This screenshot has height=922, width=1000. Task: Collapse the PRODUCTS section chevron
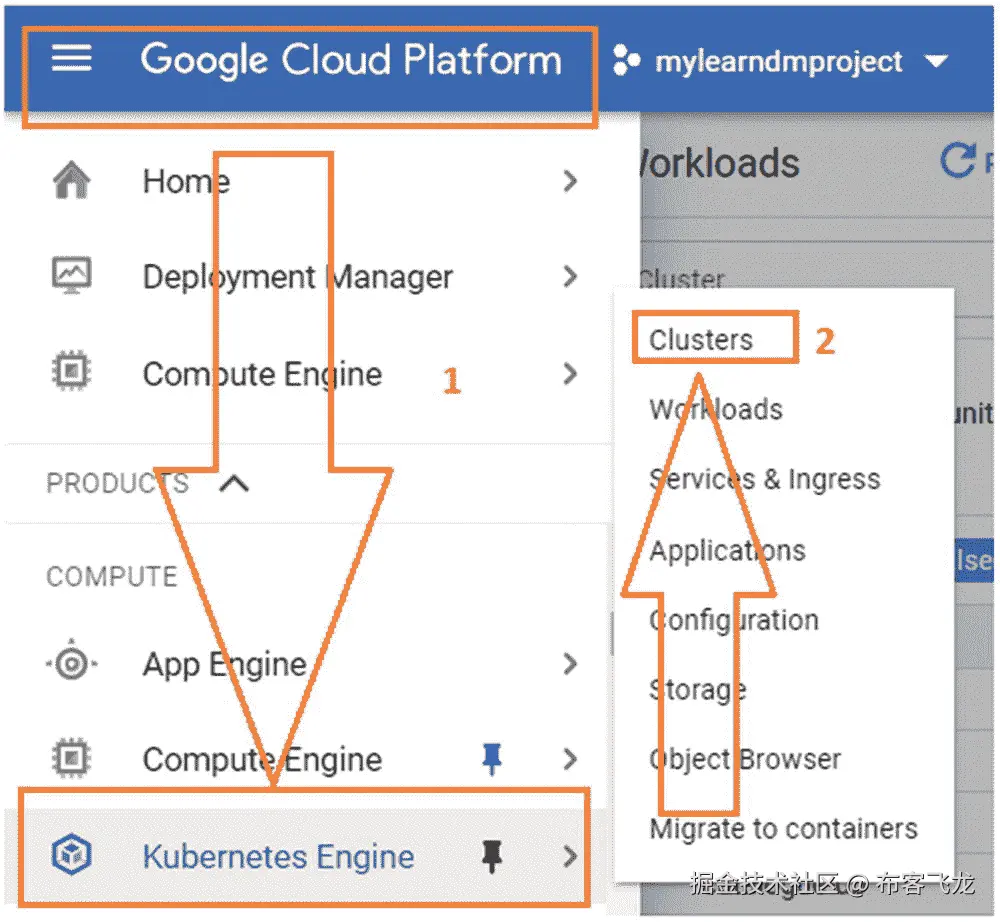point(233,484)
